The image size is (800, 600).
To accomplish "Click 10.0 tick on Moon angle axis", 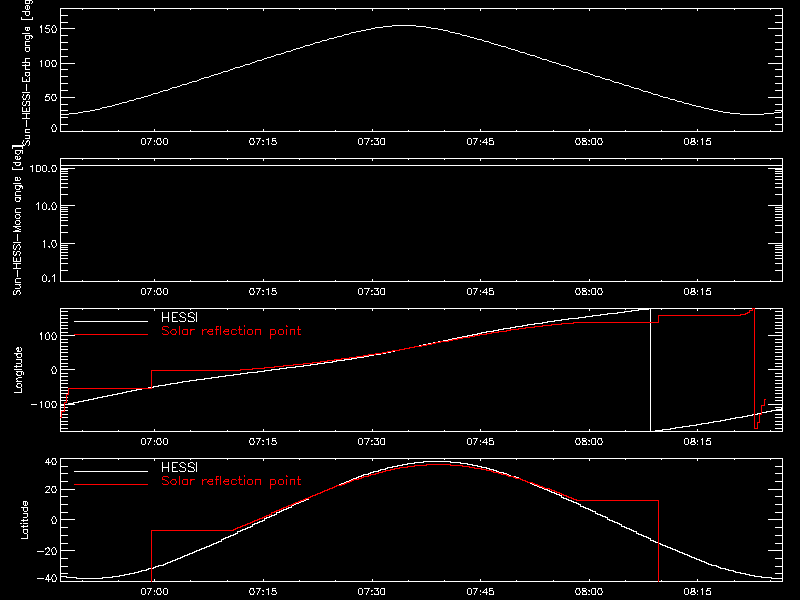I will pos(46,206).
